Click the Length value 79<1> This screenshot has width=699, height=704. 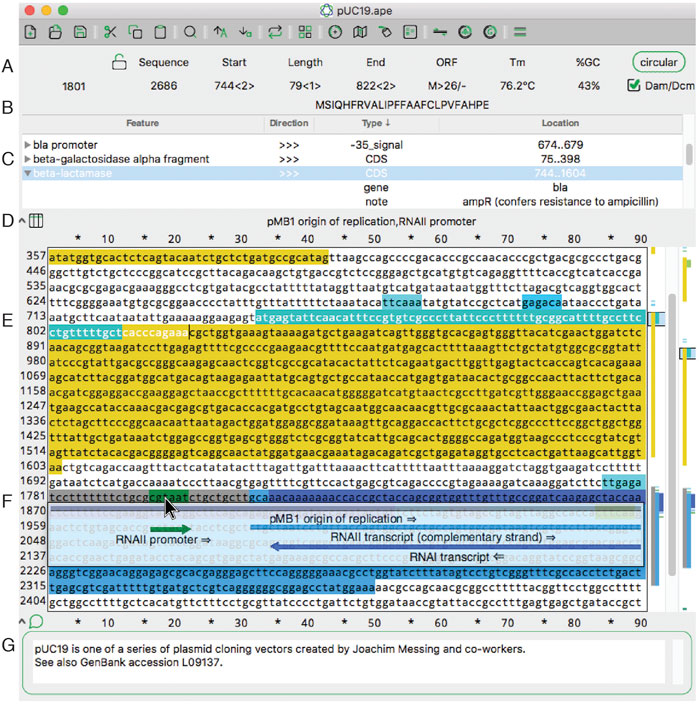(x=305, y=86)
